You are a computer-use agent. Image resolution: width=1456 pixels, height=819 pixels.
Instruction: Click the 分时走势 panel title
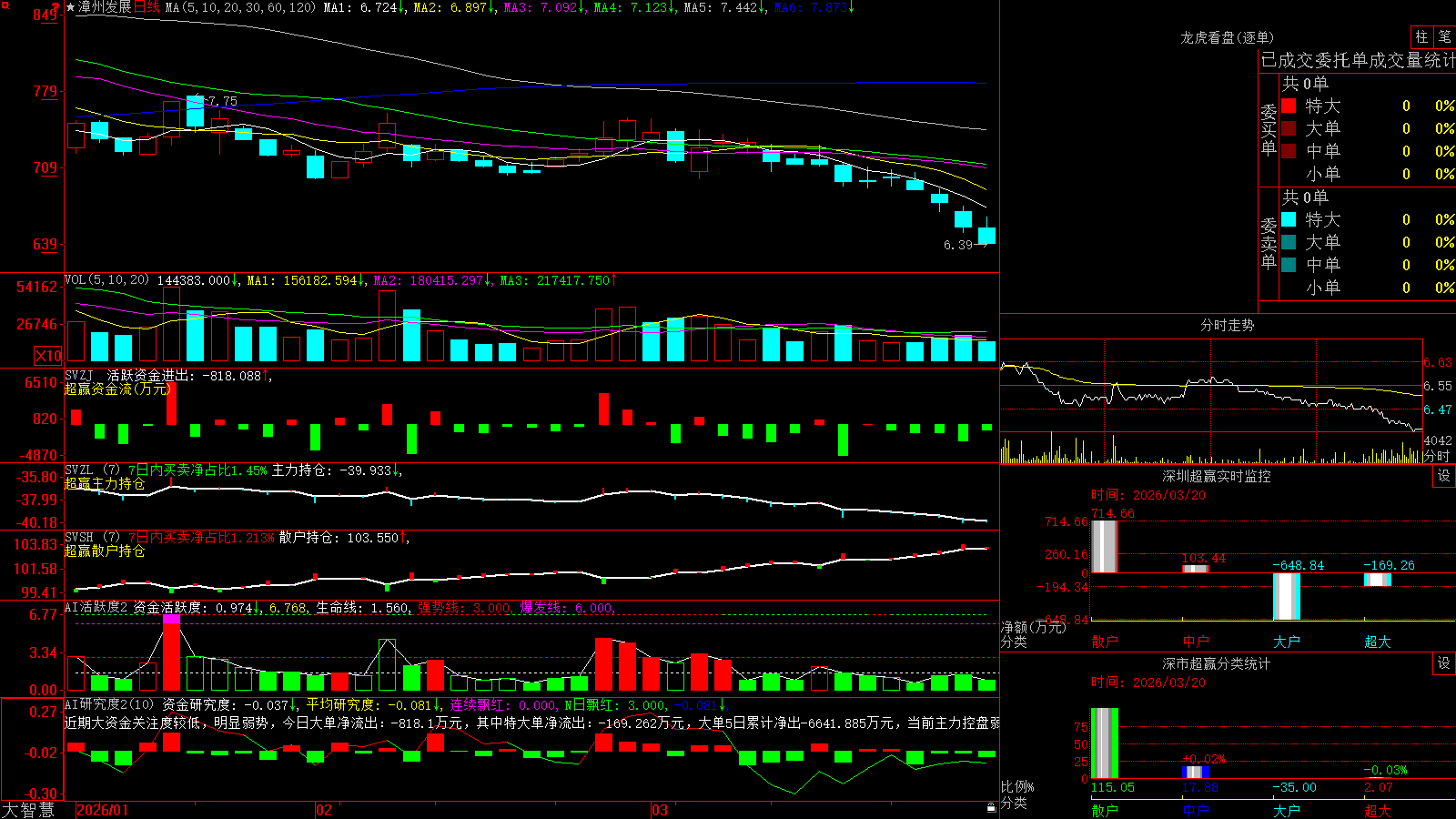1227,325
